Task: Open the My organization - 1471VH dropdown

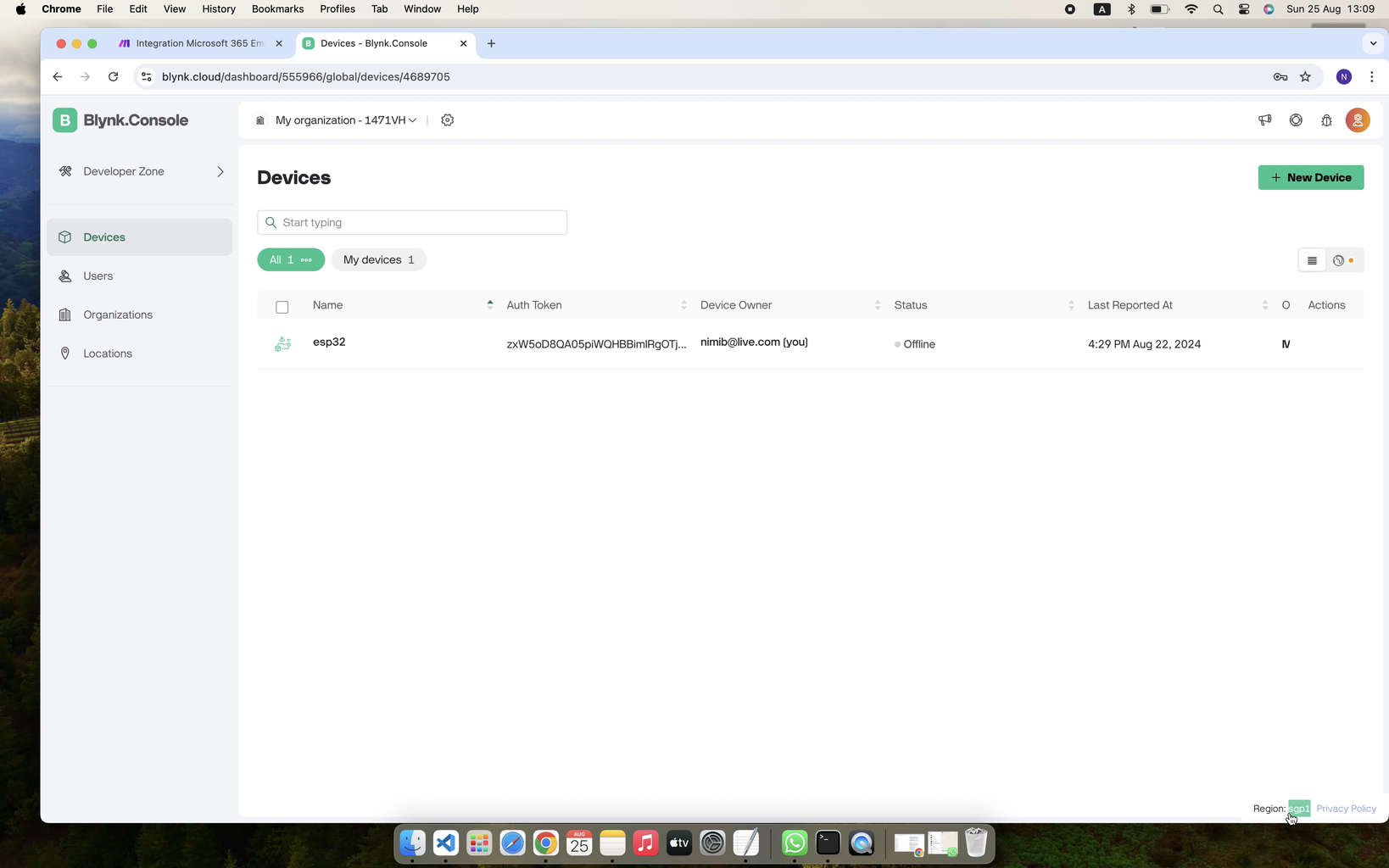Action: (x=345, y=120)
